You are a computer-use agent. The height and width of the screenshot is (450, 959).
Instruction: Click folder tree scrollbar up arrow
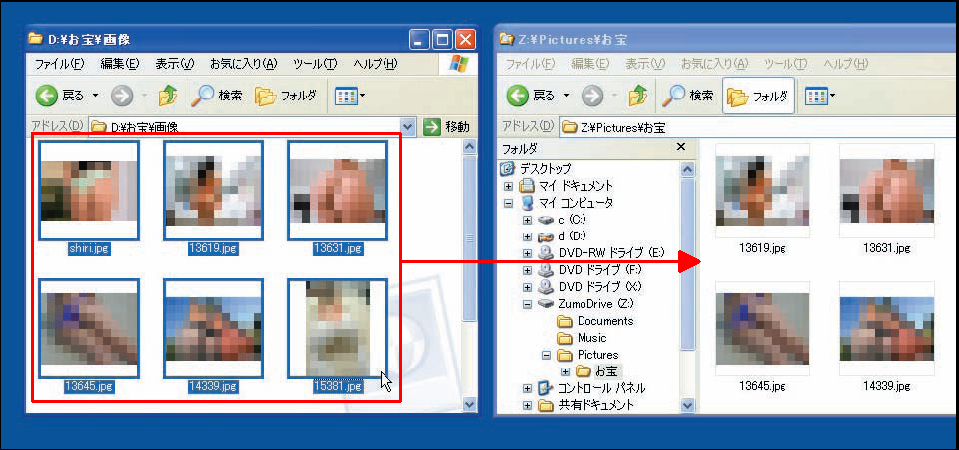pyautogui.click(x=687, y=168)
